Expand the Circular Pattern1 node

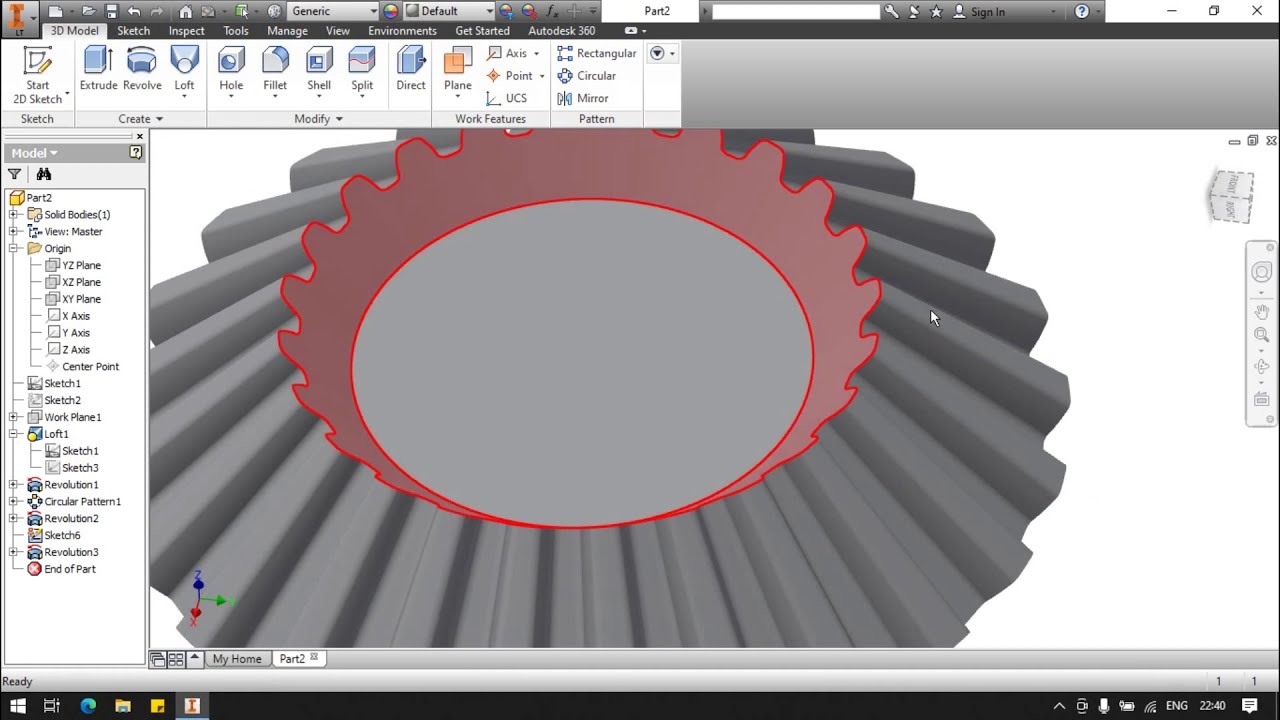(13, 502)
